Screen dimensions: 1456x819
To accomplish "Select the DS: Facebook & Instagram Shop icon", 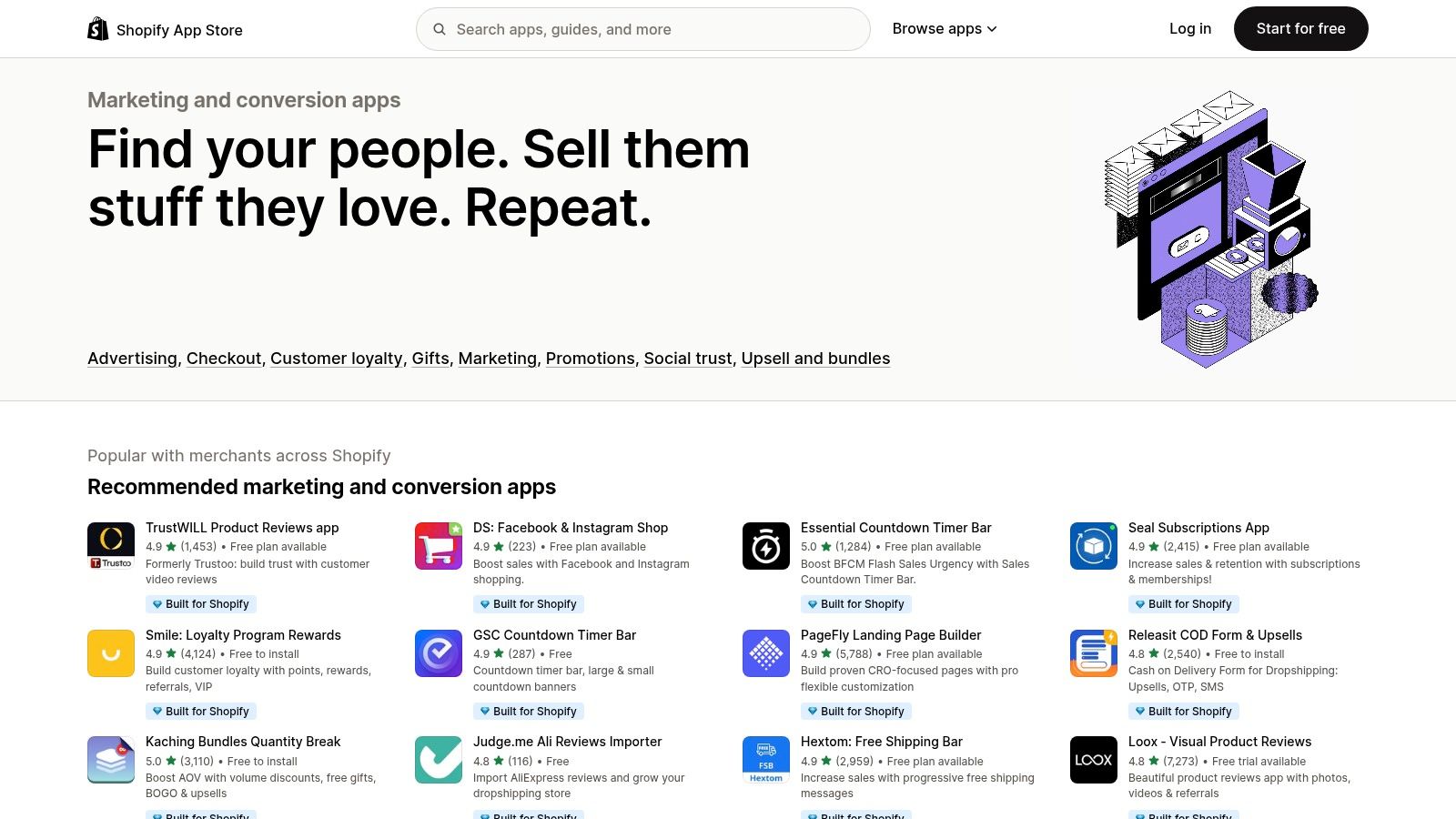I will [438, 545].
